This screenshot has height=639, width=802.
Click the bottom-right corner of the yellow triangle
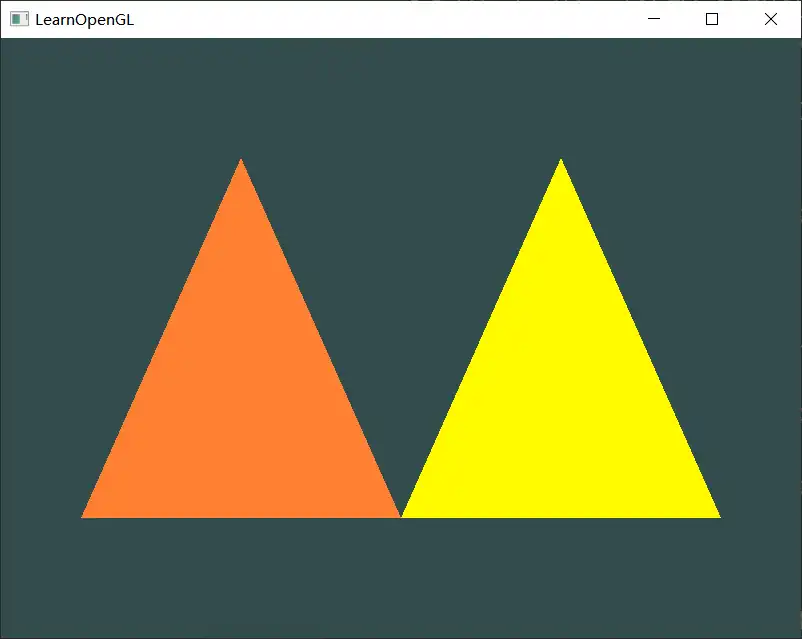pyautogui.click(x=718, y=515)
